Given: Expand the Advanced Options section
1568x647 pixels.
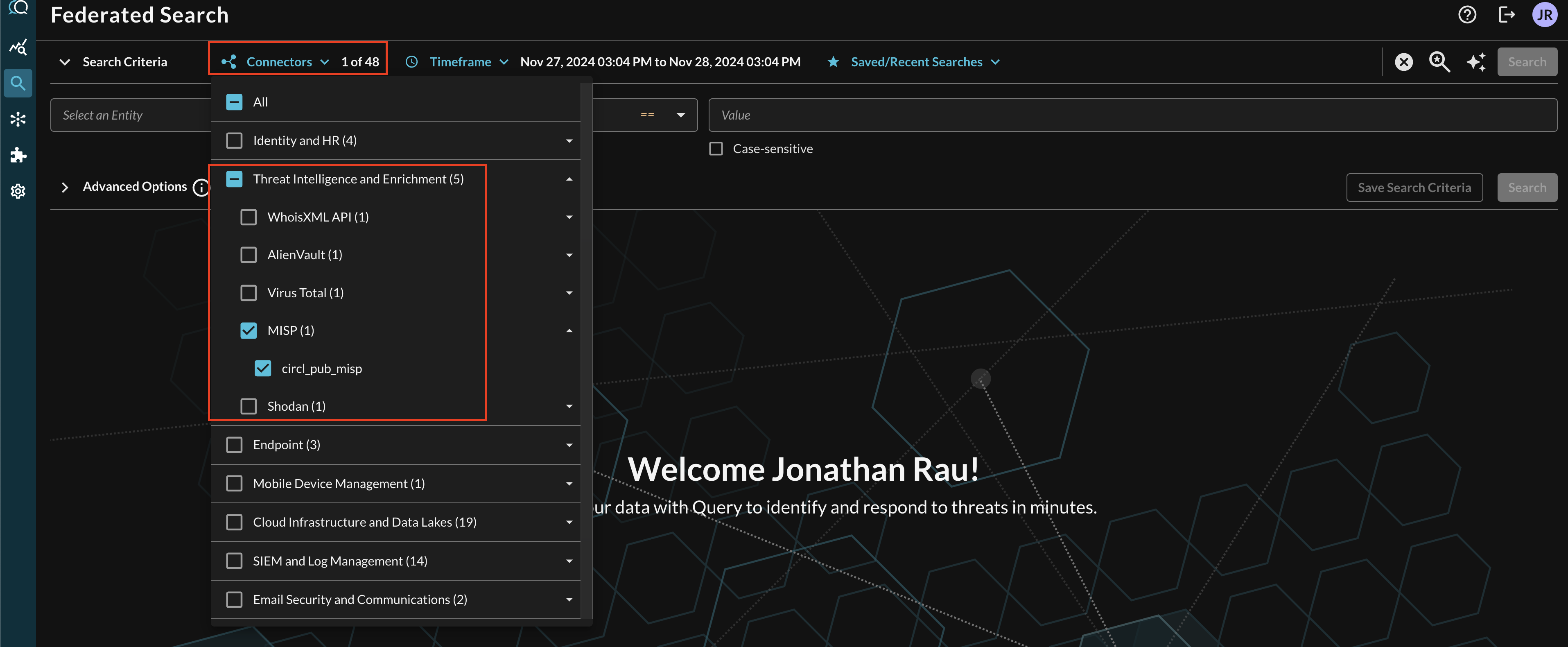Looking at the screenshot, I should point(64,186).
